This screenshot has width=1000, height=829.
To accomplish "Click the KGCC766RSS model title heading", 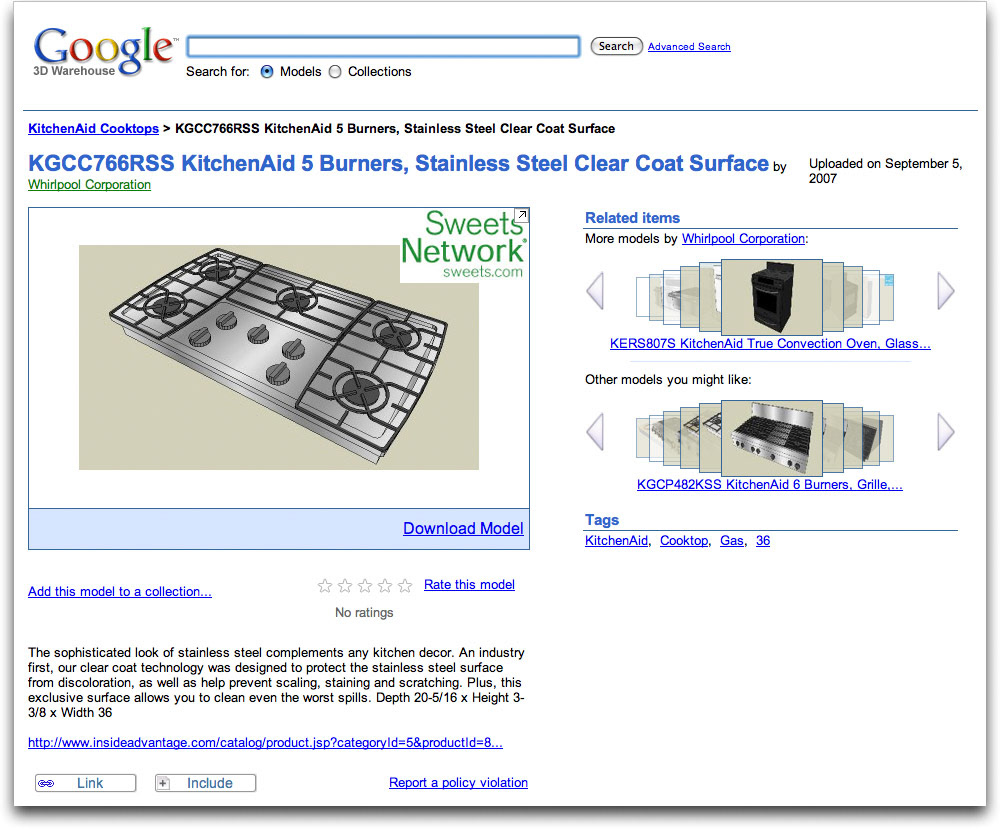I will (x=398, y=163).
